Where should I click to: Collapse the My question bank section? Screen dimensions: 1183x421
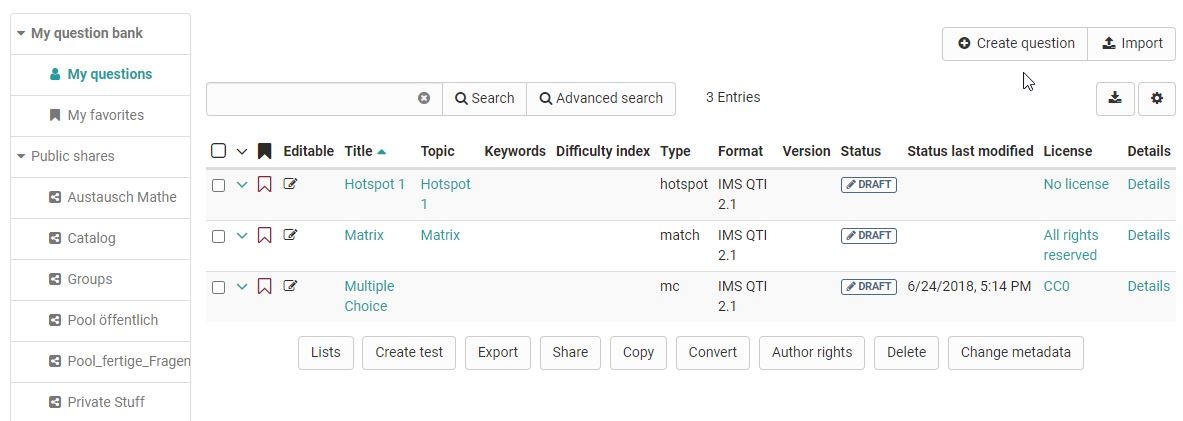point(21,33)
